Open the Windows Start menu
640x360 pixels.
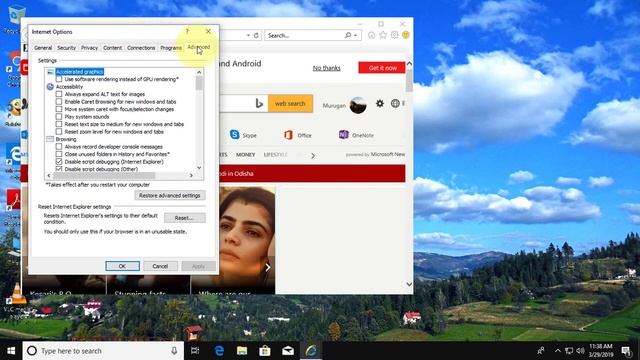click(11, 351)
